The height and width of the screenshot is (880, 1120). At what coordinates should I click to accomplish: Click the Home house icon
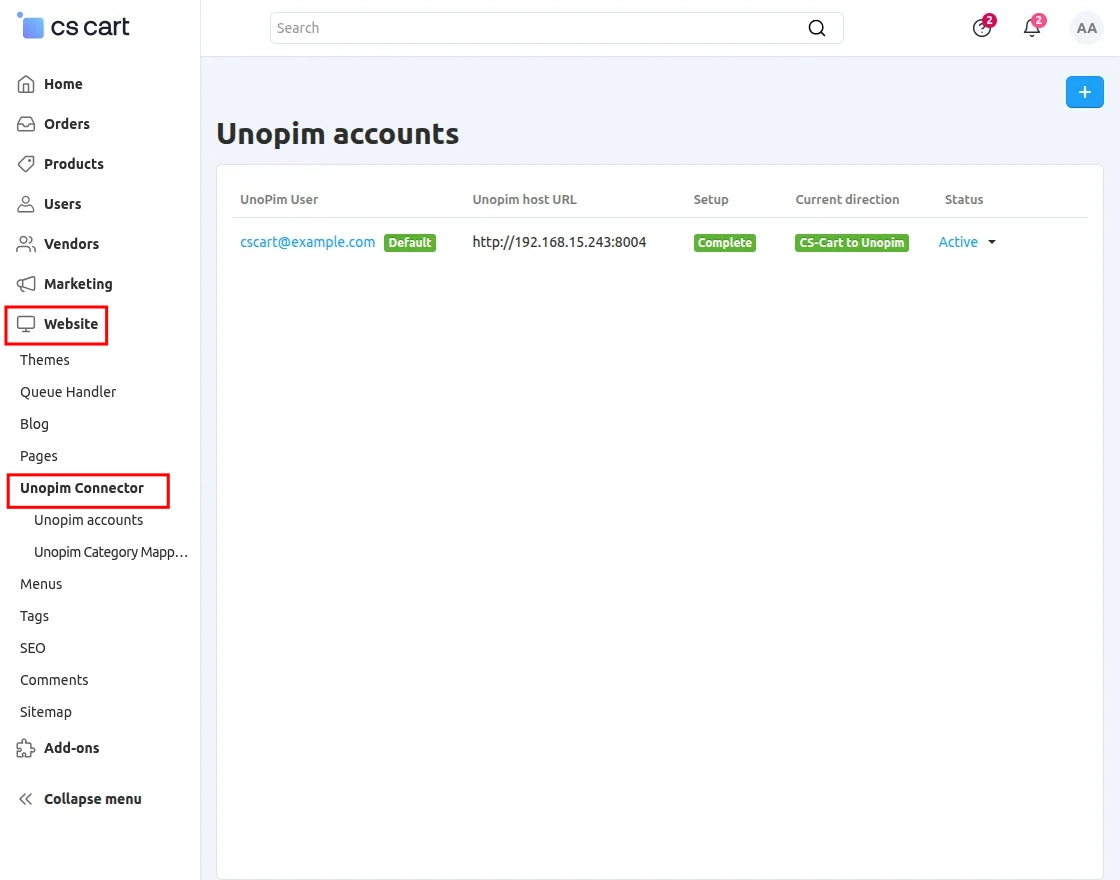tap(26, 84)
